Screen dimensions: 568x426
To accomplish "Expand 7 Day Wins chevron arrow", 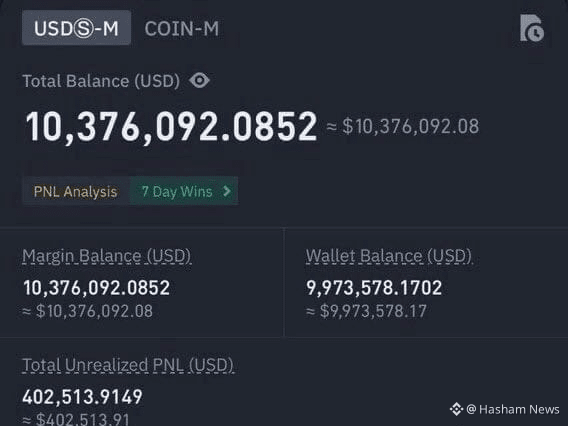I will tap(227, 191).
